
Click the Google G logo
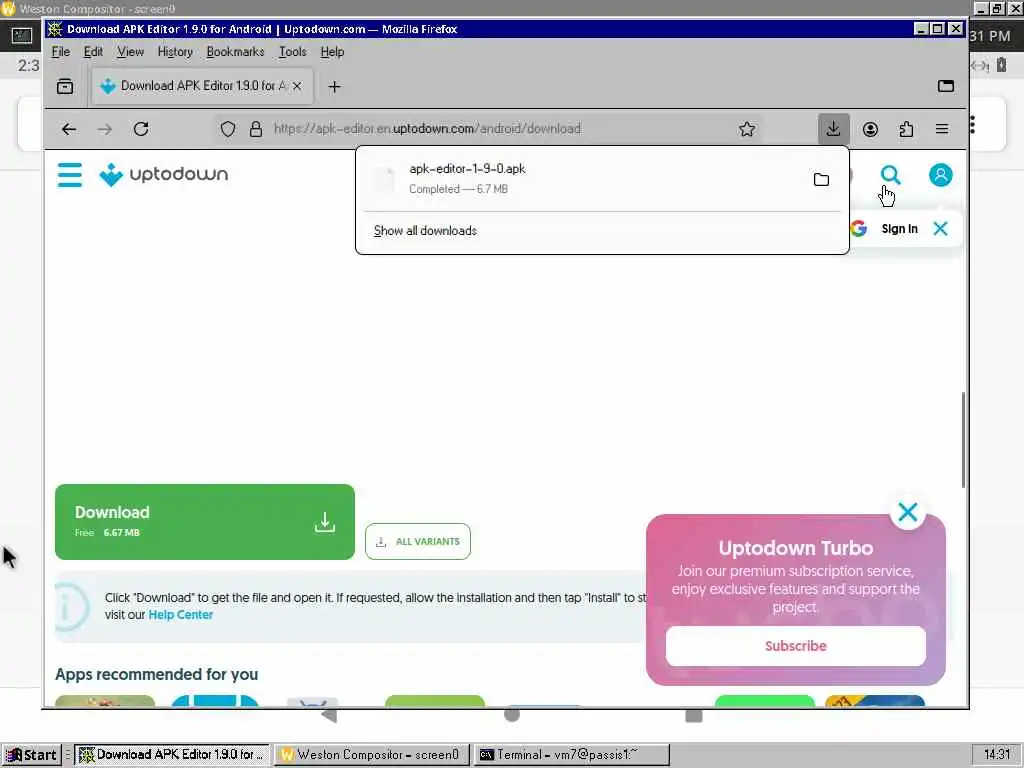(x=859, y=229)
